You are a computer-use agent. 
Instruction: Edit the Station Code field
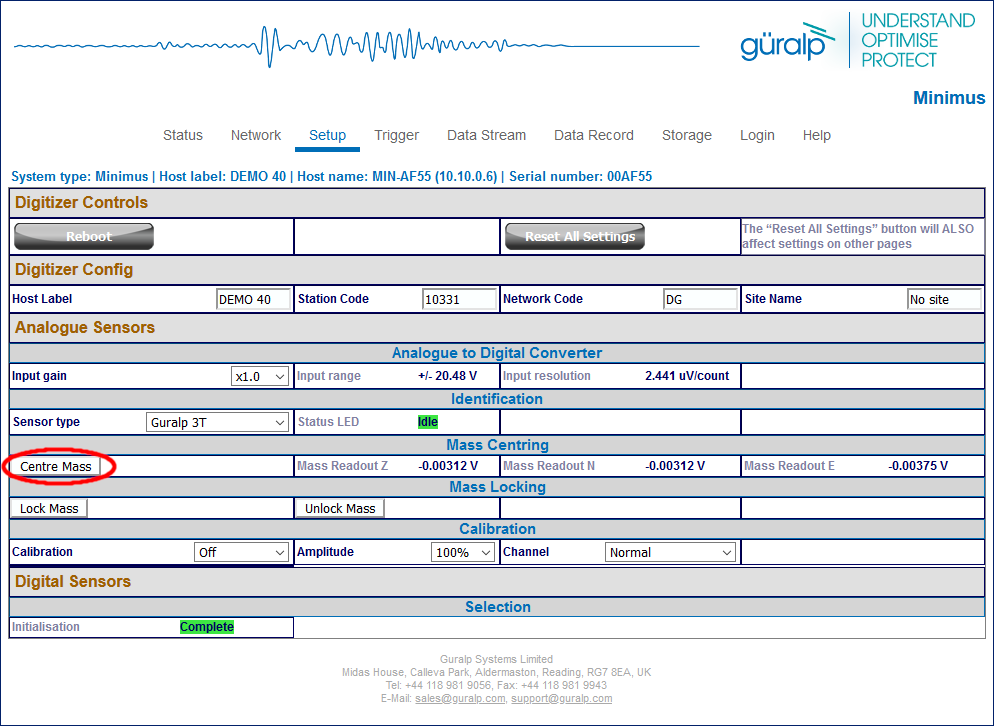(x=460, y=299)
